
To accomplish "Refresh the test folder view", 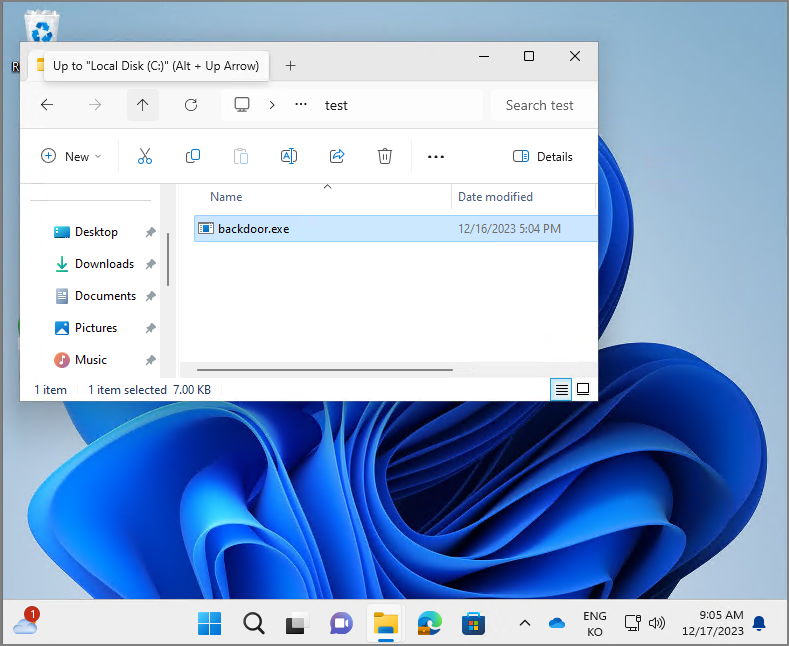I will pos(191,105).
